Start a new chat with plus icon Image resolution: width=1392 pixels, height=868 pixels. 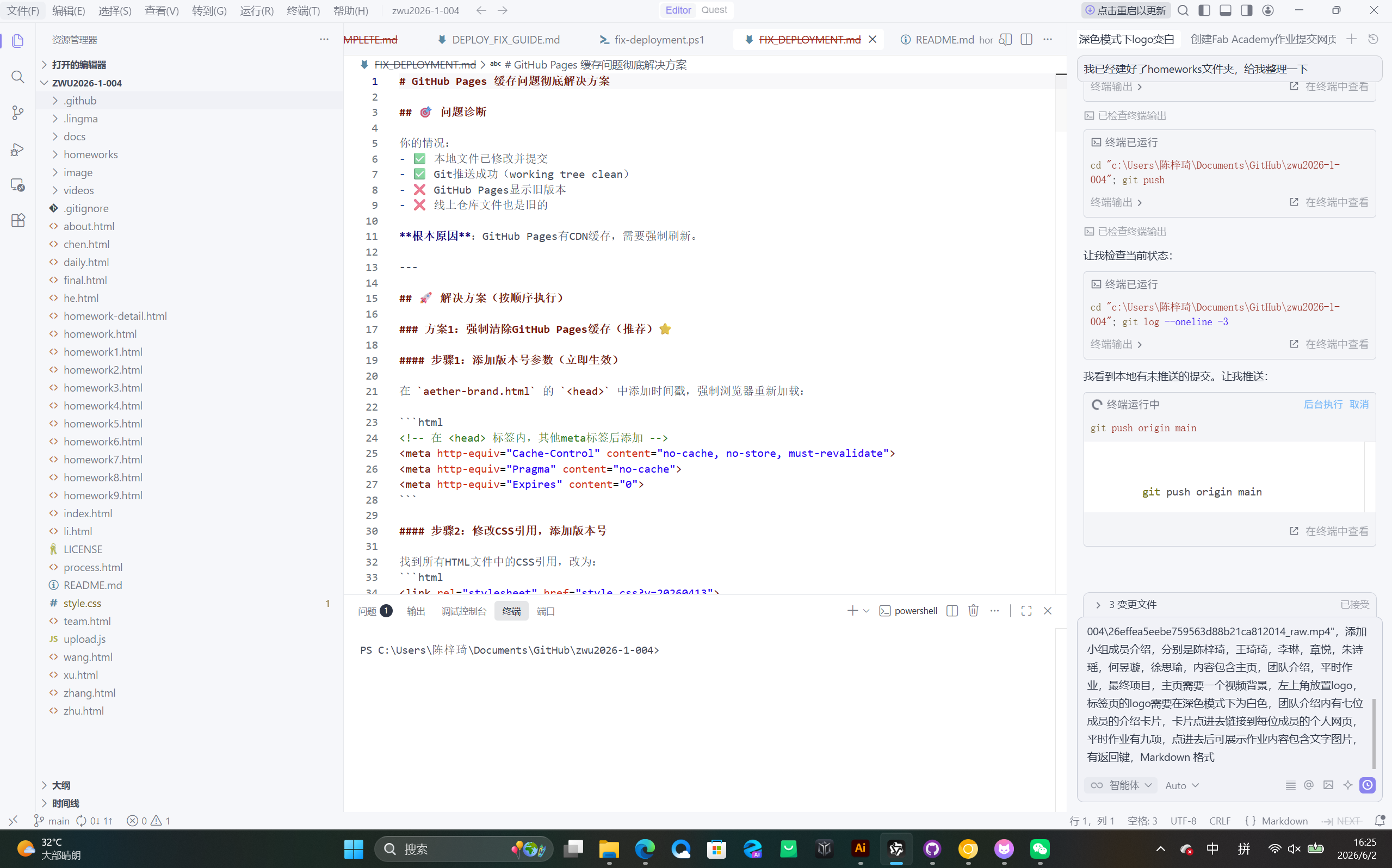[1352, 39]
